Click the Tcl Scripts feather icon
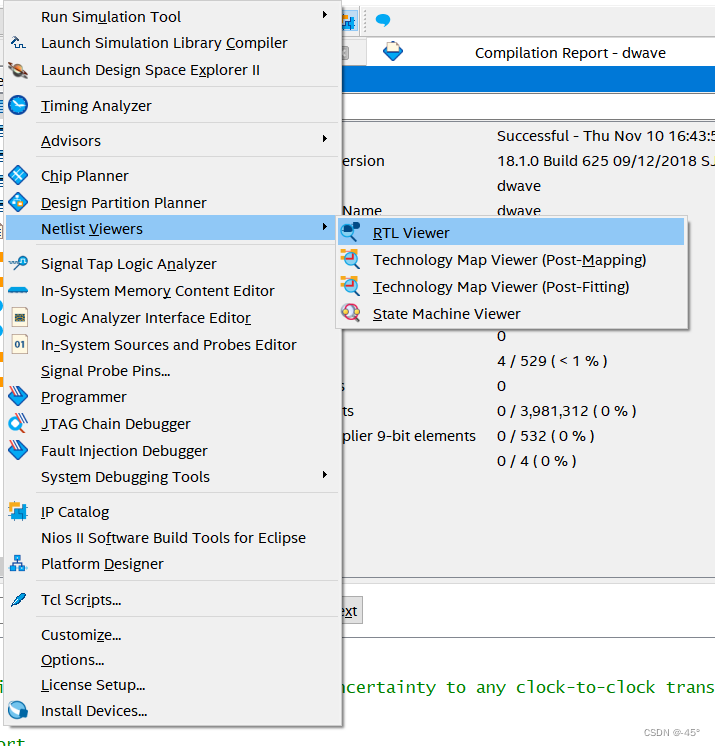This screenshot has width=715, height=746. (x=18, y=599)
